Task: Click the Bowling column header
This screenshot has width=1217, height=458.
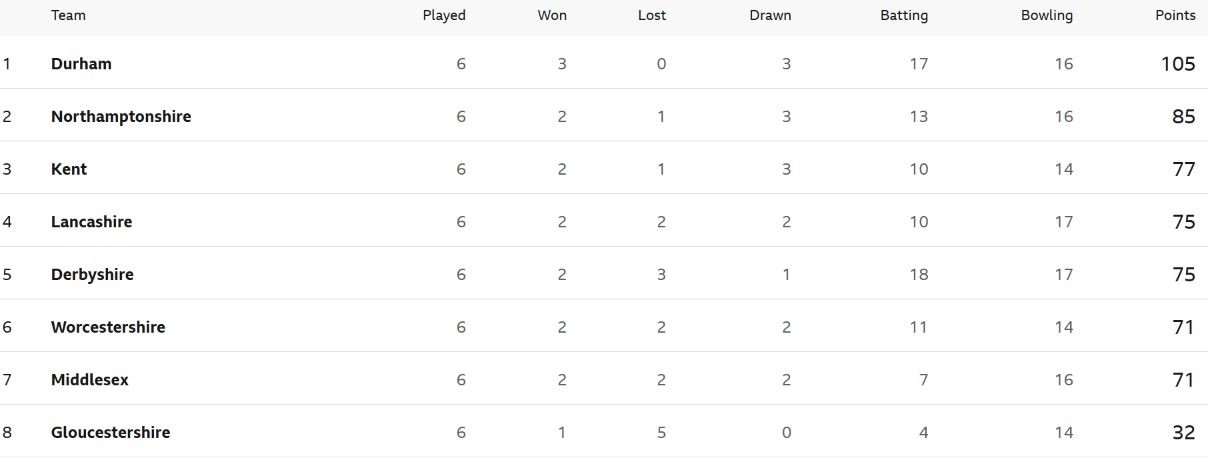Action: point(1047,15)
